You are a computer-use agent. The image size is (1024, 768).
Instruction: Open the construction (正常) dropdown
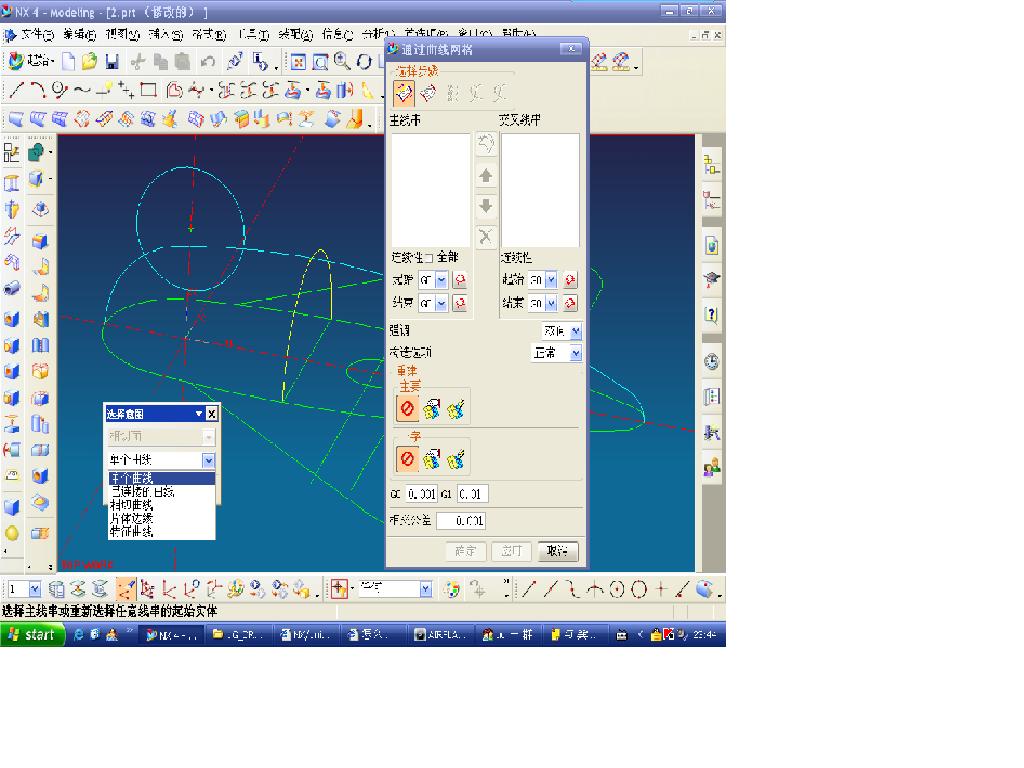coord(575,353)
